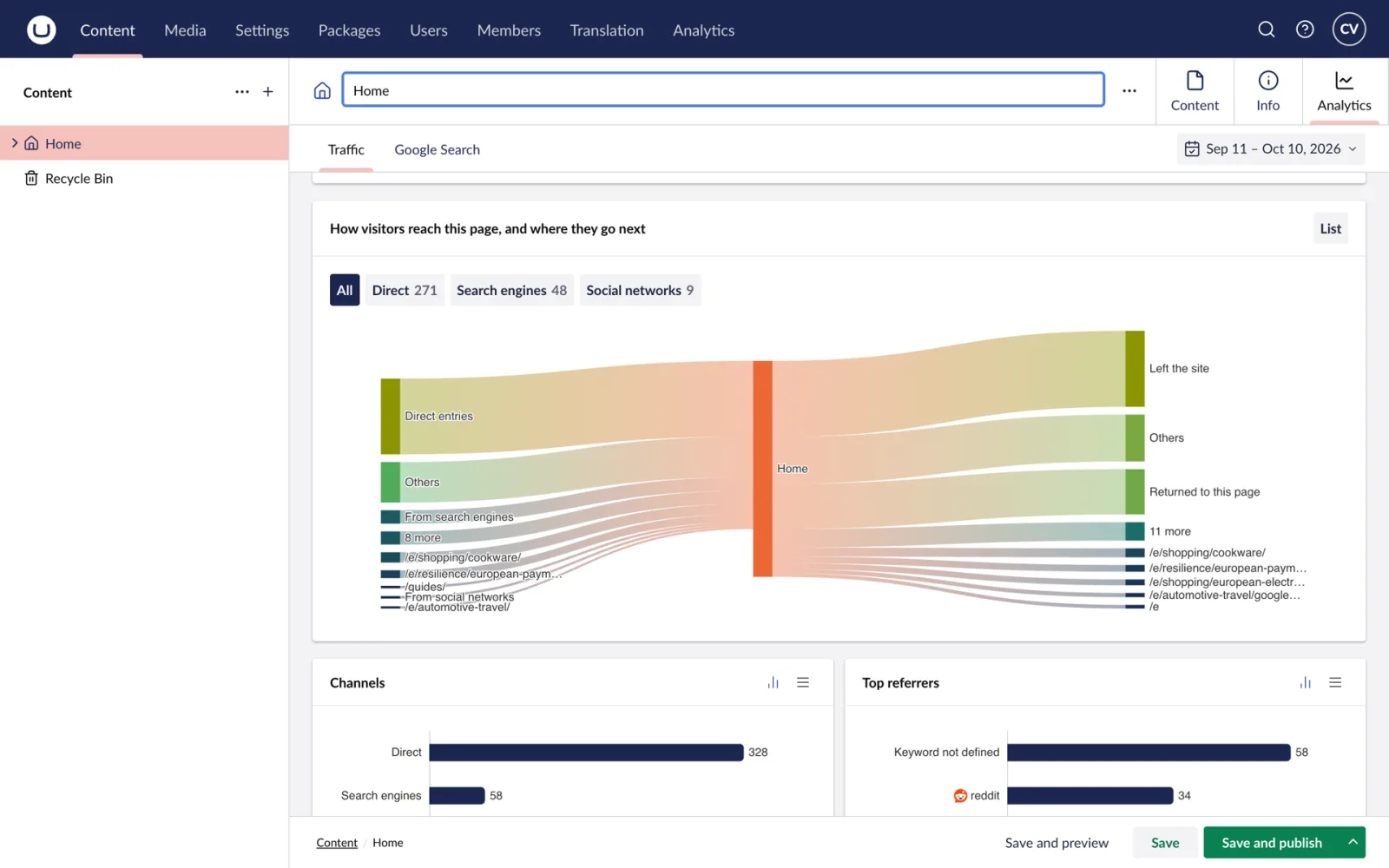The width and height of the screenshot is (1389, 868).
Task: Expand Save and publish options arrow
Action: [1353, 842]
